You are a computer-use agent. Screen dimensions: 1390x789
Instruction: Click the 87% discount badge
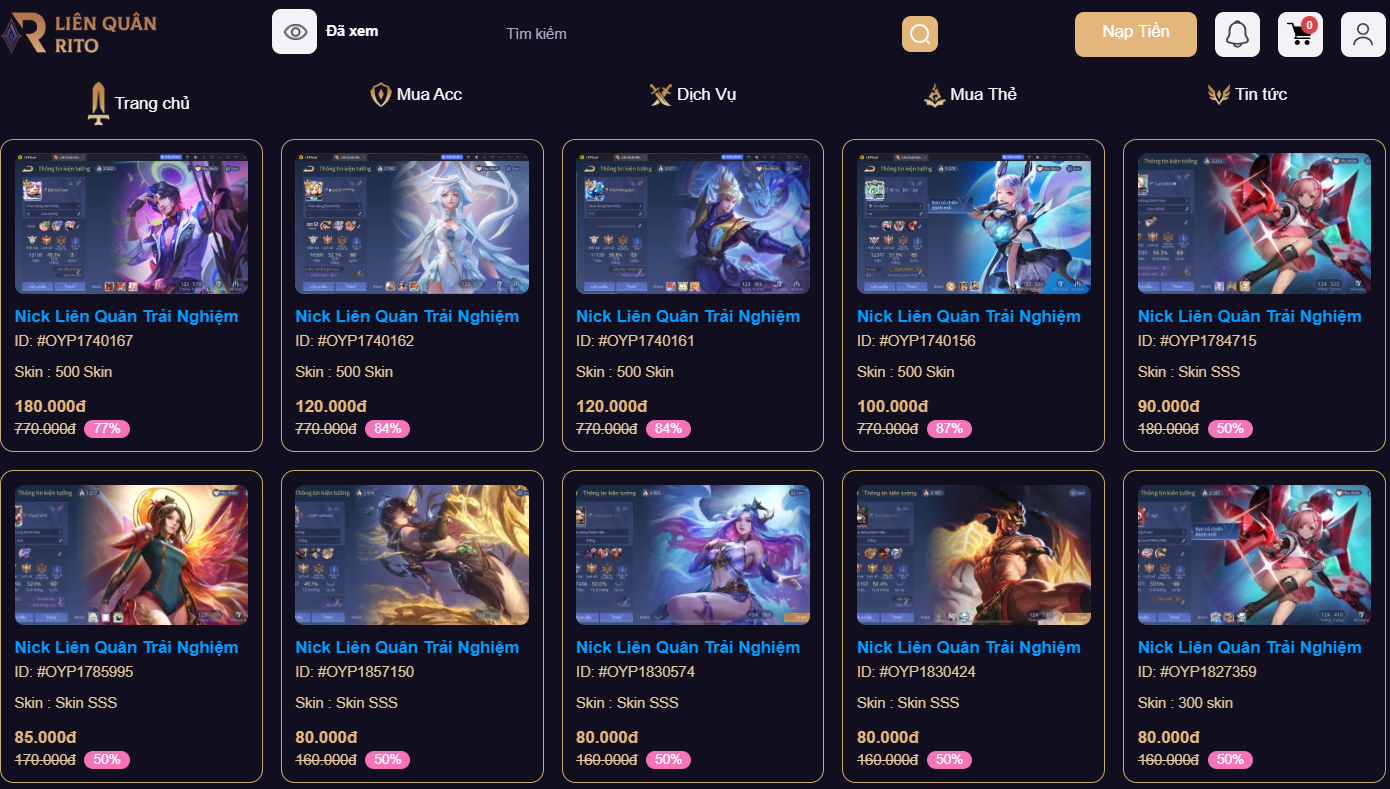(949, 428)
